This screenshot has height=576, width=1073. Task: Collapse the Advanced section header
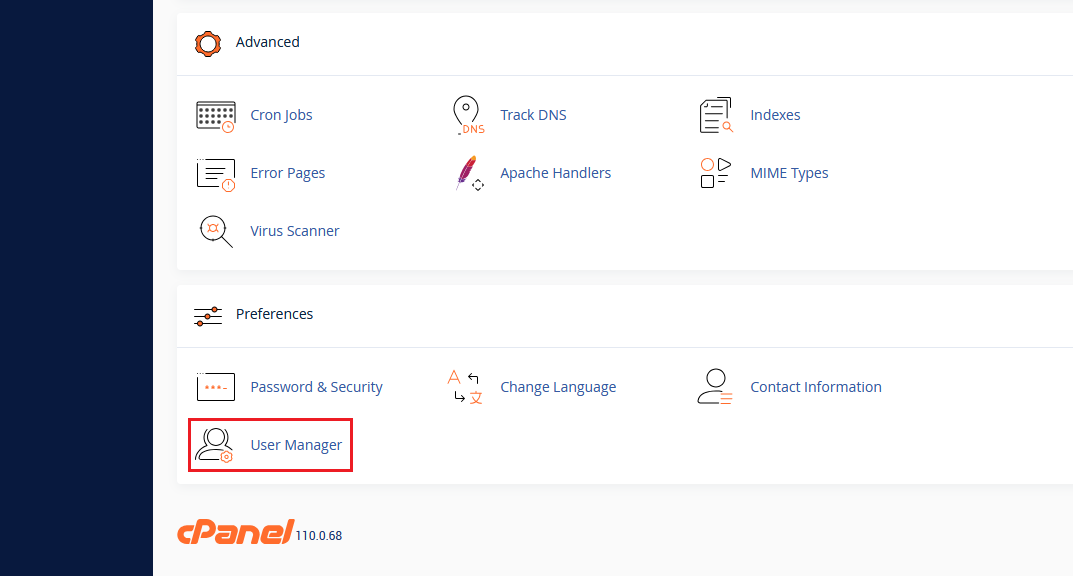(x=267, y=42)
